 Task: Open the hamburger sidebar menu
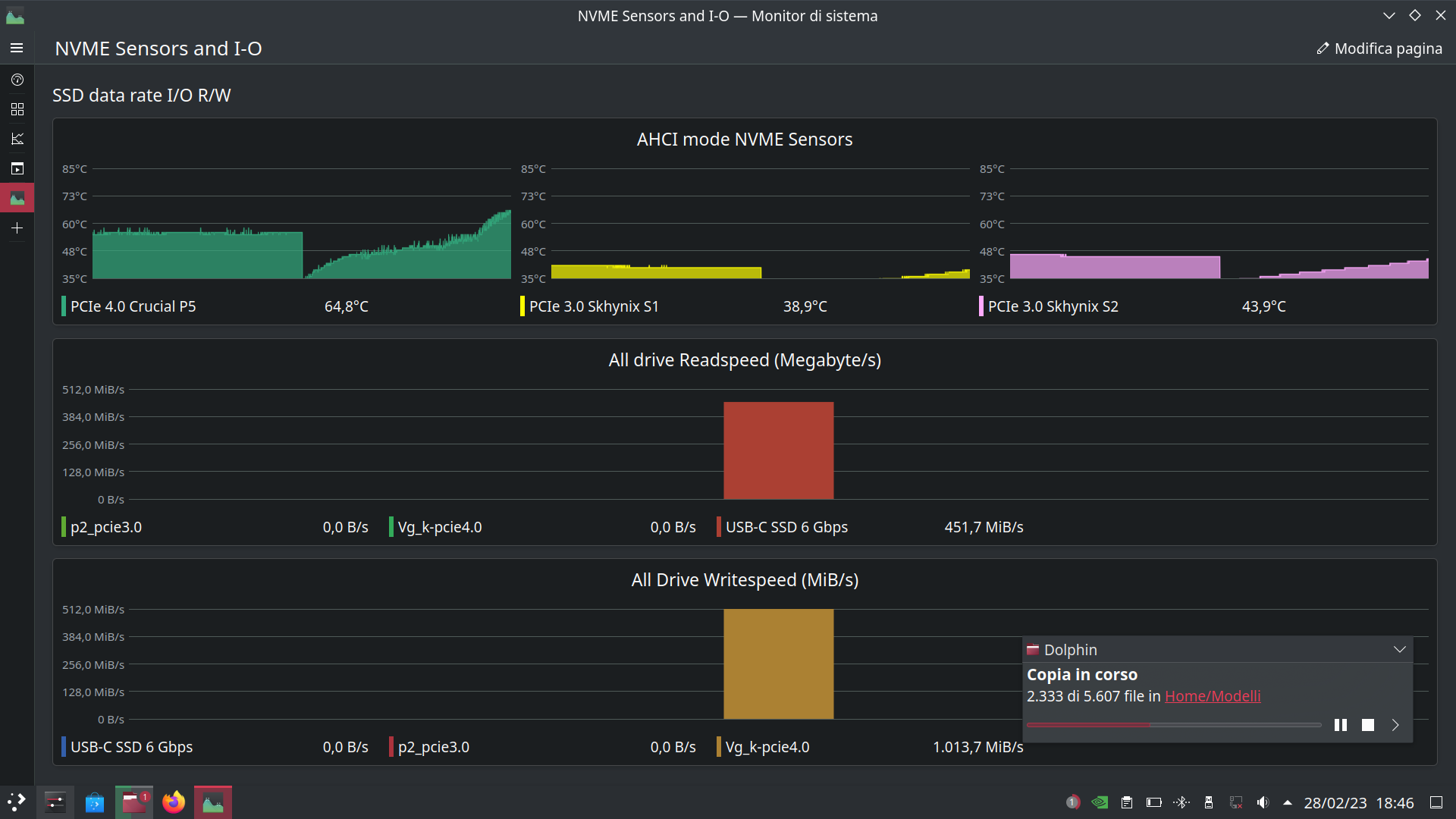tap(17, 48)
